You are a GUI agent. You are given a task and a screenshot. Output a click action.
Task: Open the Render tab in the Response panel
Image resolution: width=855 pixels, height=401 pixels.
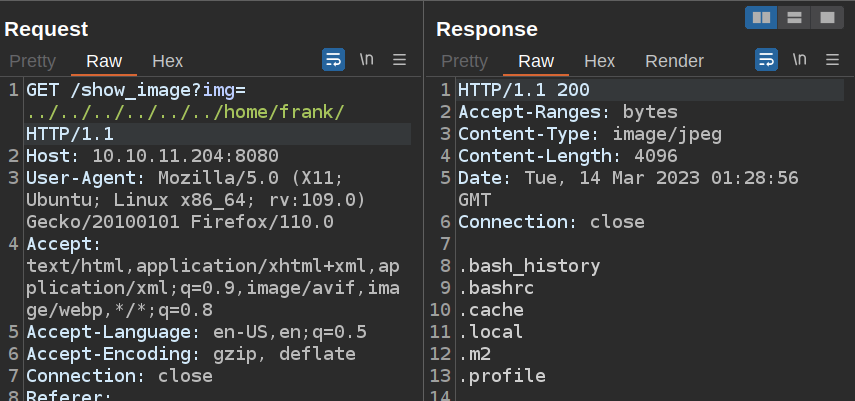(674, 61)
